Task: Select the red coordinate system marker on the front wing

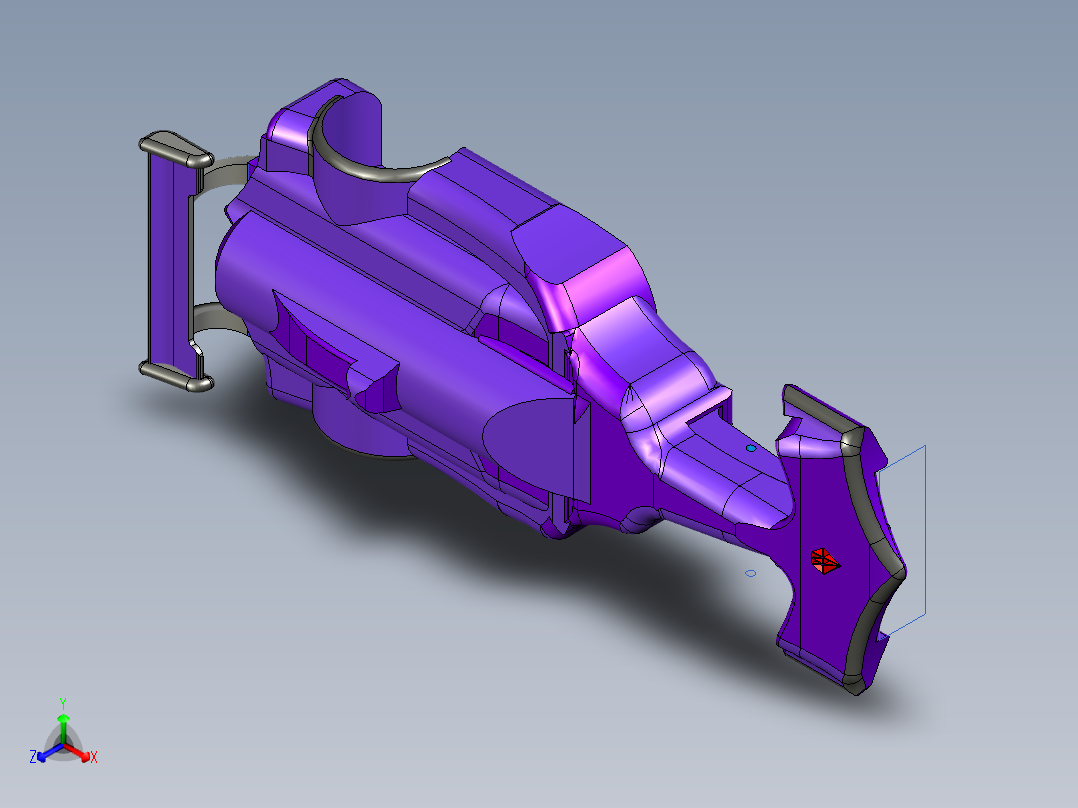Action: tap(825, 560)
